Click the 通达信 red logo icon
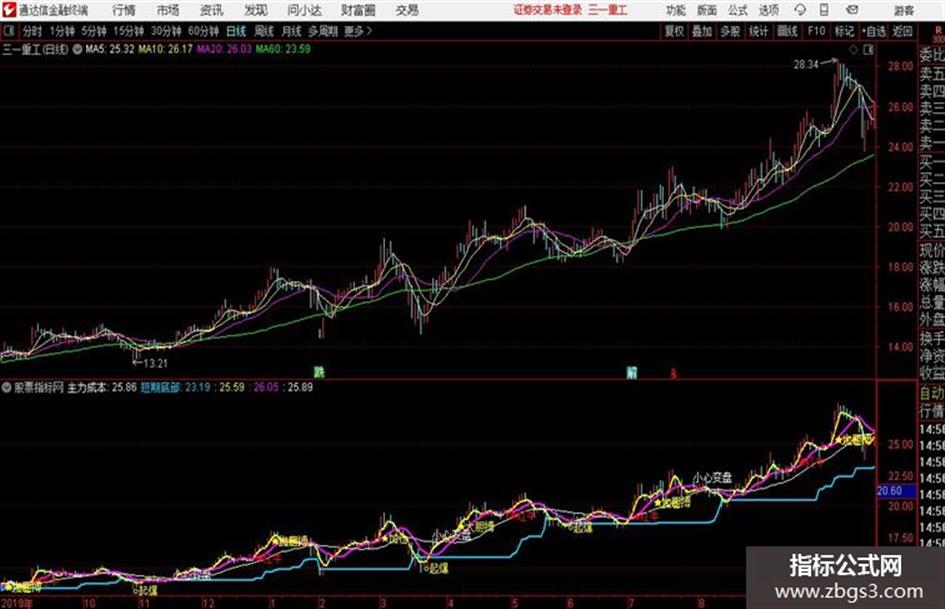The image size is (945, 609). (8, 10)
